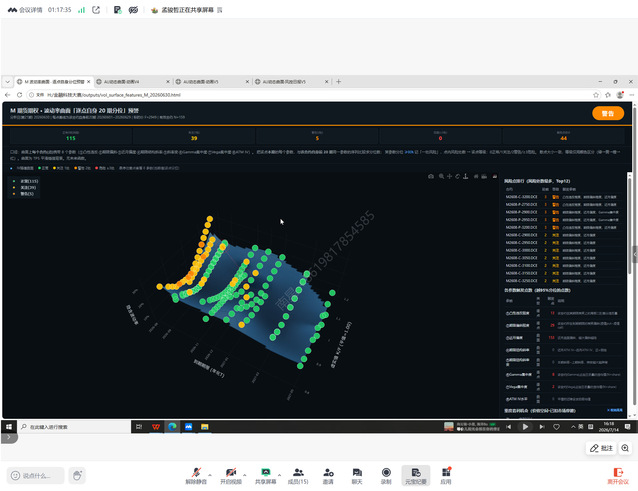Select orbital rotation in the plot modebar
This screenshot has width=638, height=491.
point(458,176)
